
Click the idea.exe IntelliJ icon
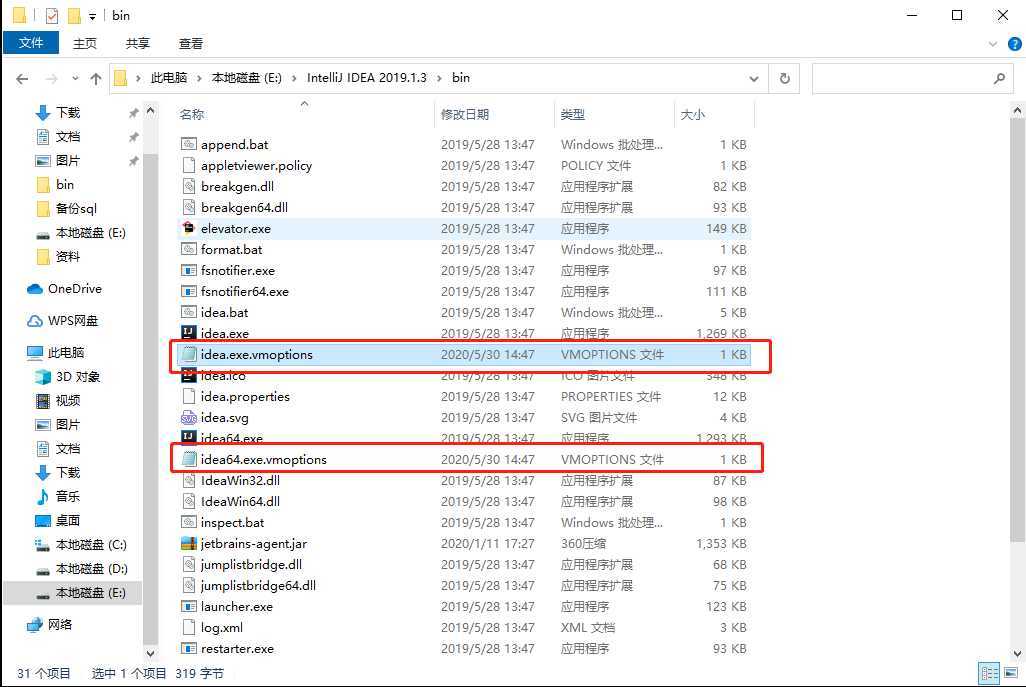[188, 332]
